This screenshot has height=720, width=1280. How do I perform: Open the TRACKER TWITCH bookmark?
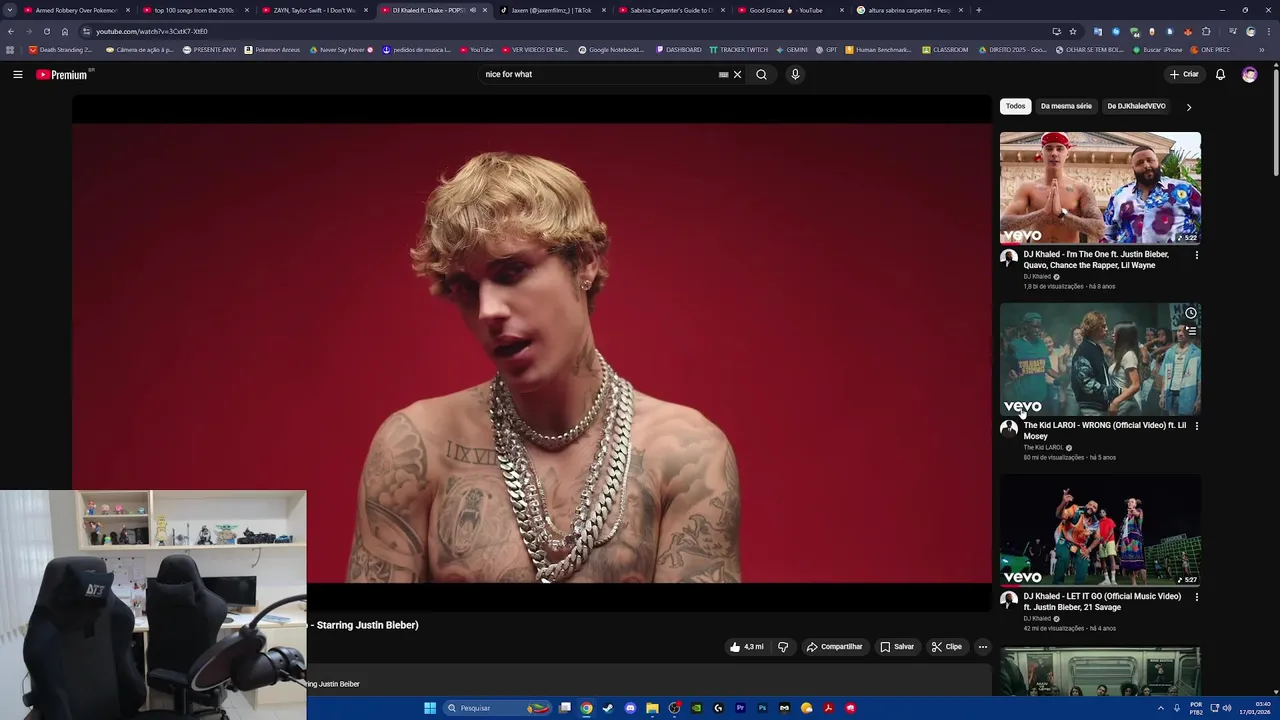pyautogui.click(x=738, y=49)
